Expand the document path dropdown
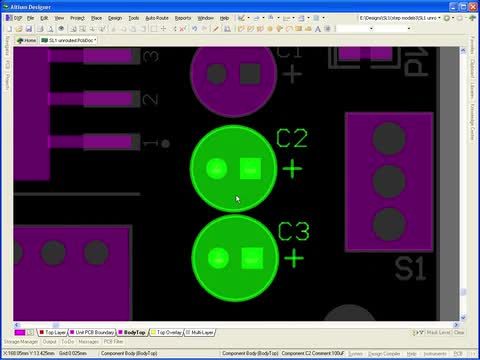The height and width of the screenshot is (360, 480). pyautogui.click(x=439, y=18)
